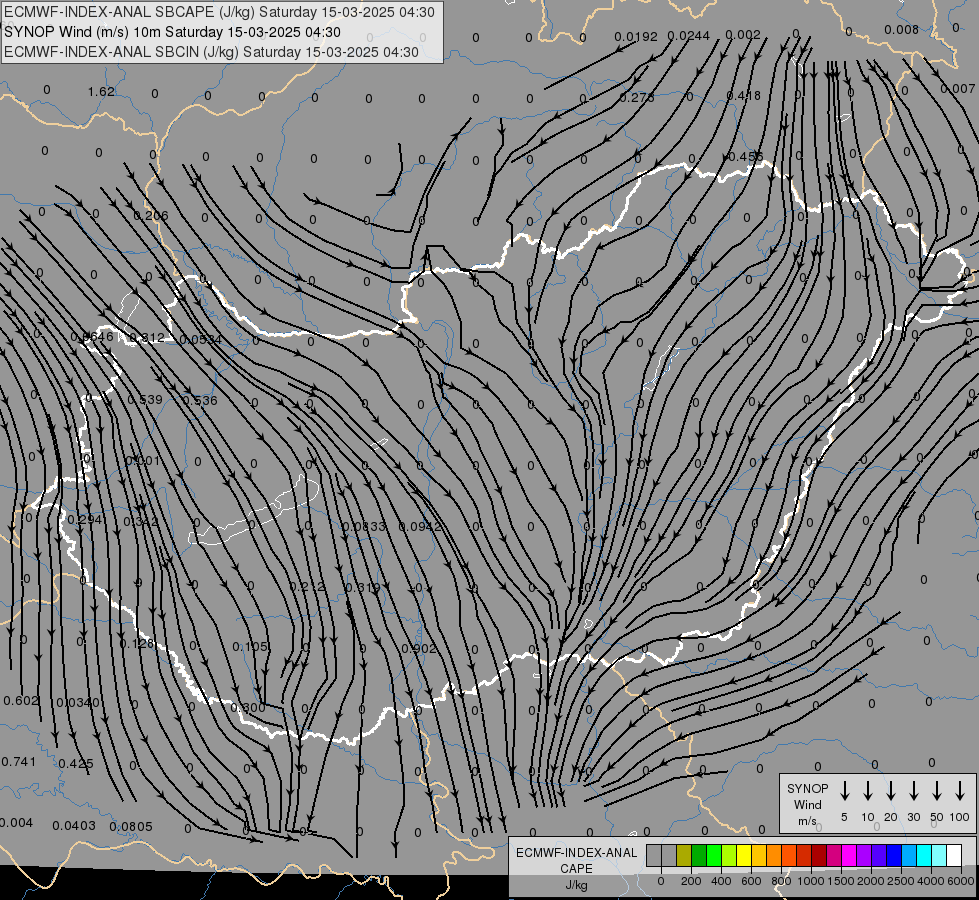Click the 0.300 value on the map

pos(248,707)
